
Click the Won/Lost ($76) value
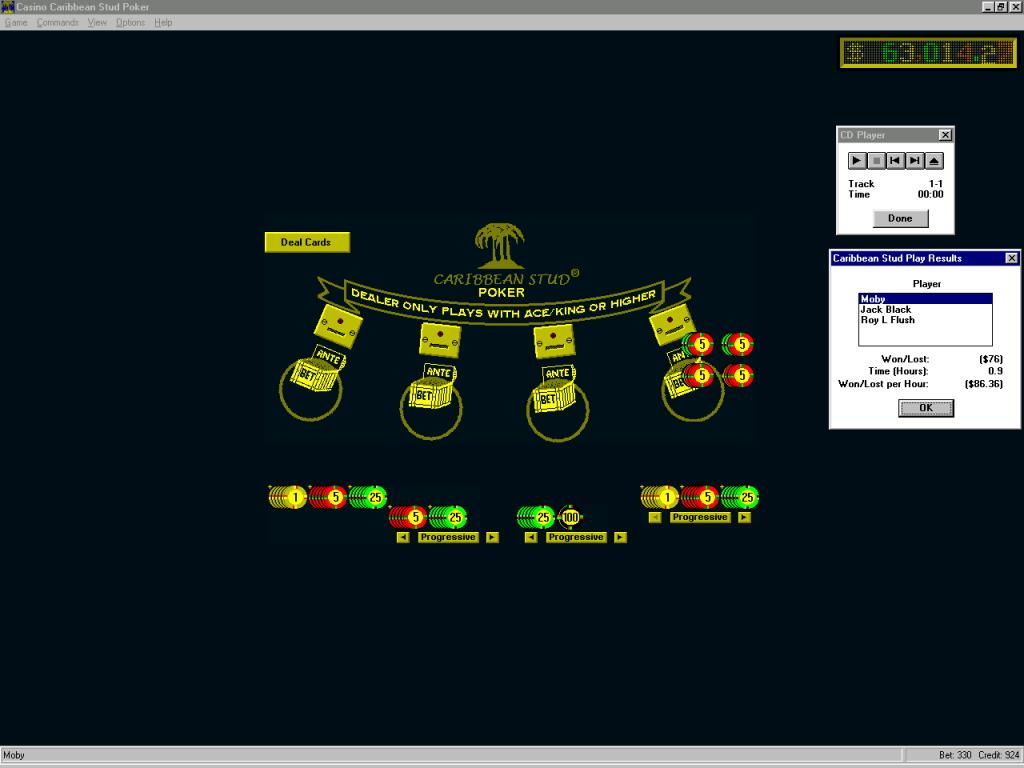991,359
